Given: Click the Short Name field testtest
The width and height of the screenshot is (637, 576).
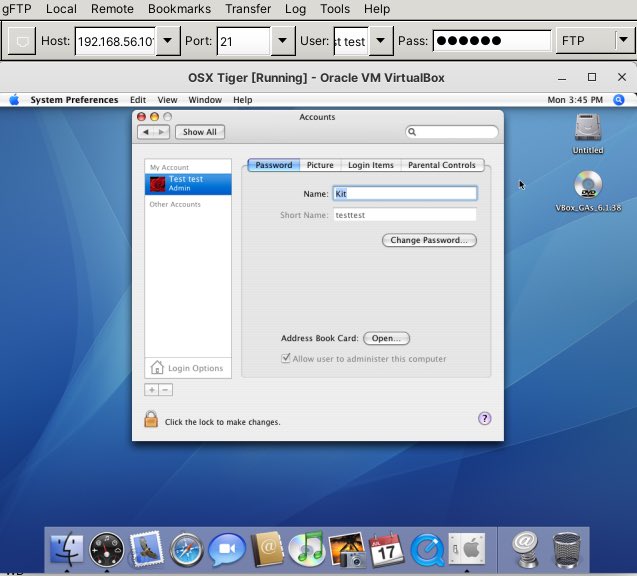Looking at the screenshot, I should (405, 215).
